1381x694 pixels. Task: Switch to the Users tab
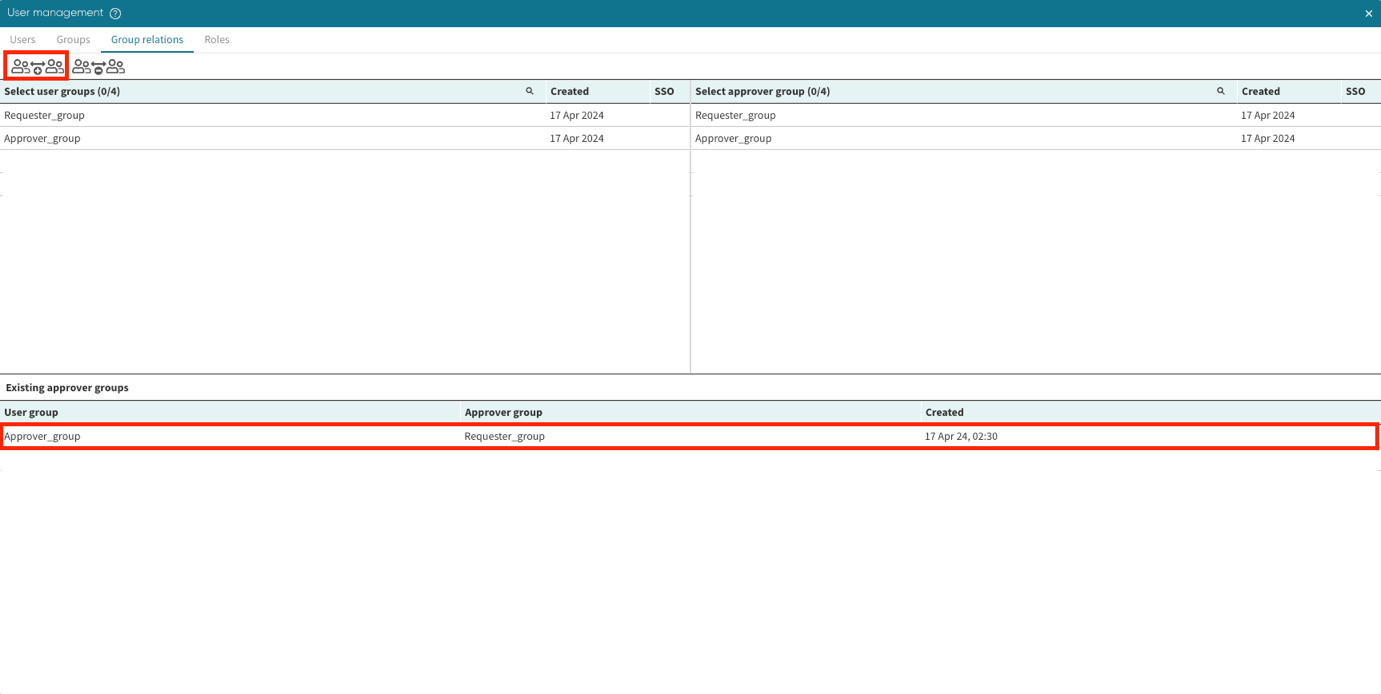[23, 40]
